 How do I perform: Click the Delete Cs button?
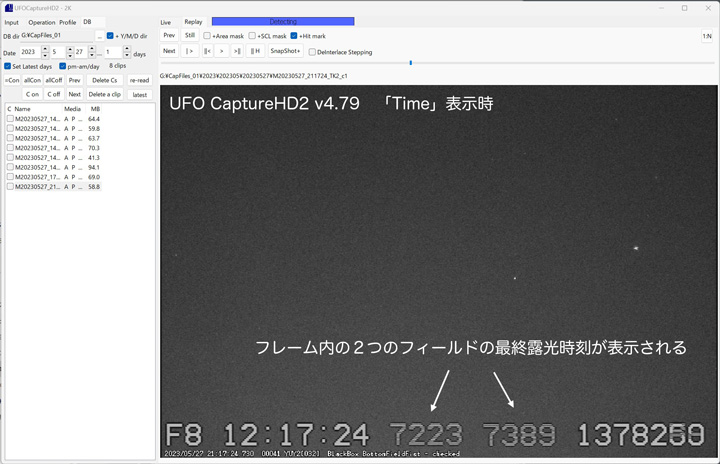(105, 80)
